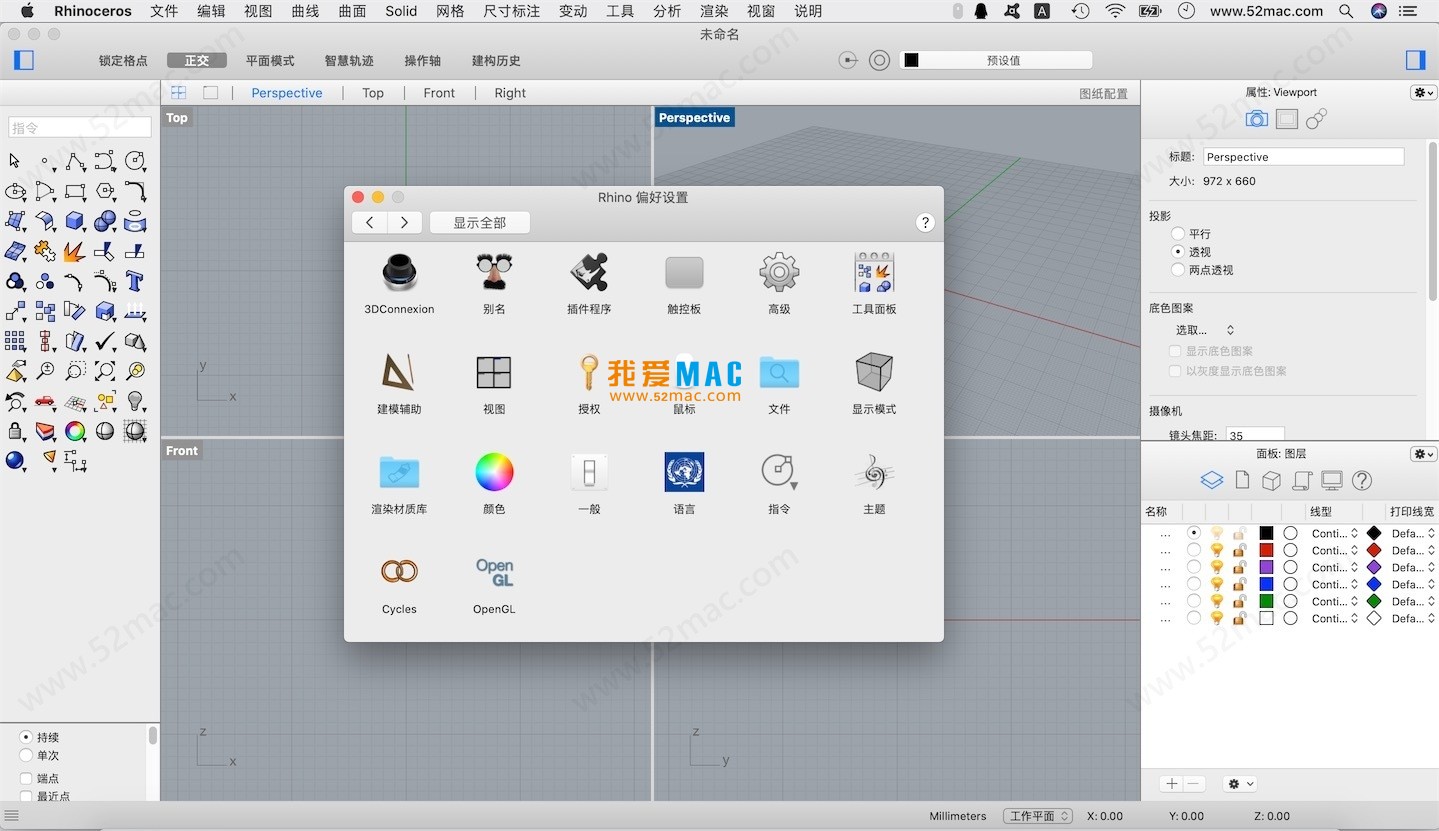Open linetype dropdown for the green layer
The width and height of the screenshot is (1439, 831).
tap(1335, 601)
